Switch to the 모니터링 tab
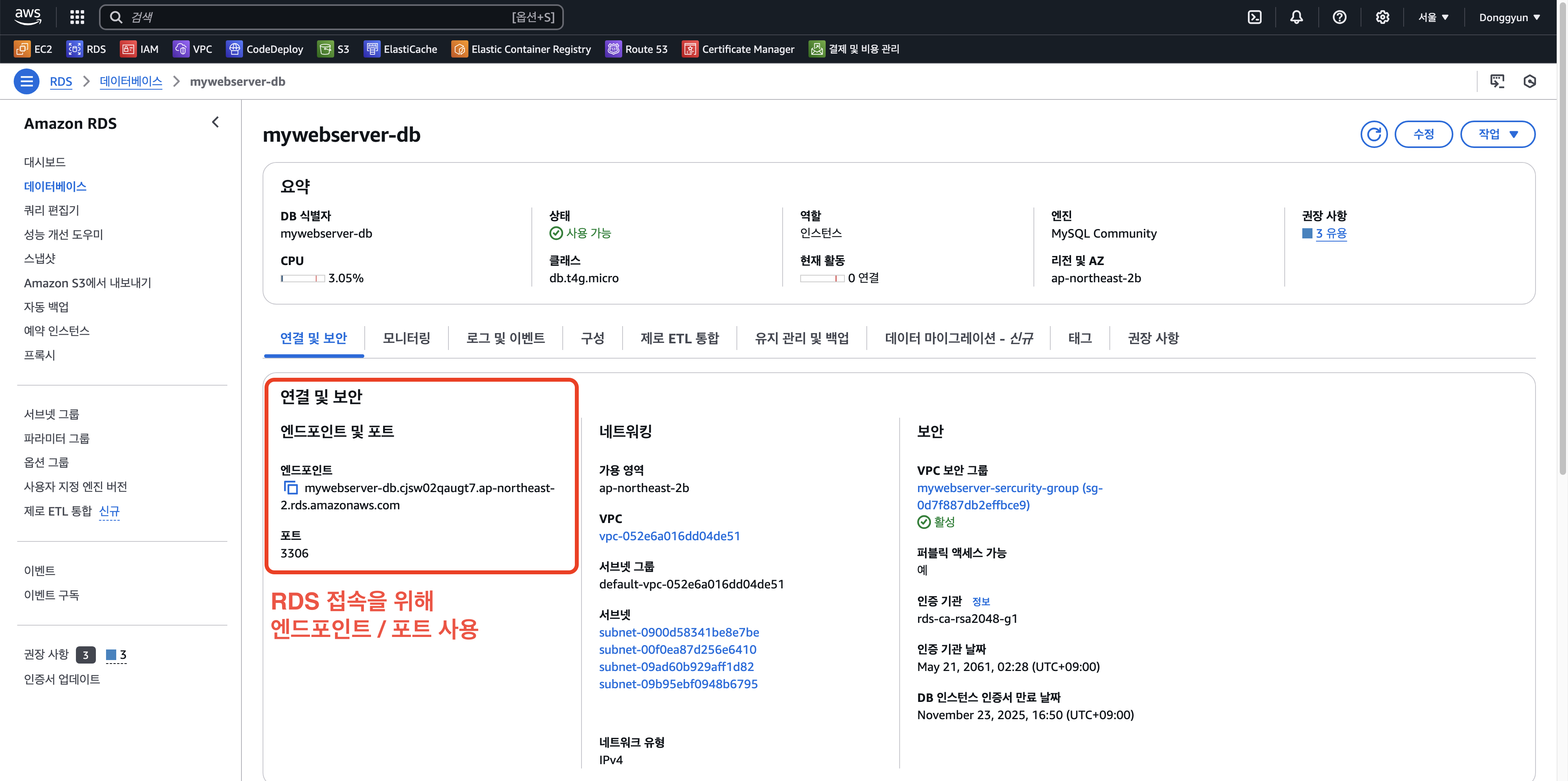 point(407,338)
